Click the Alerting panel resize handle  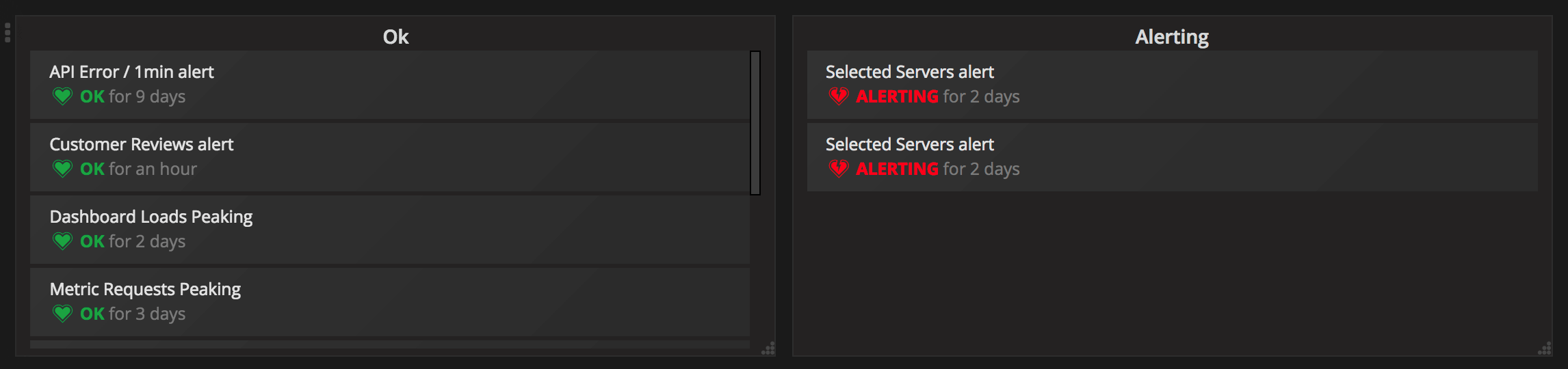1545,348
